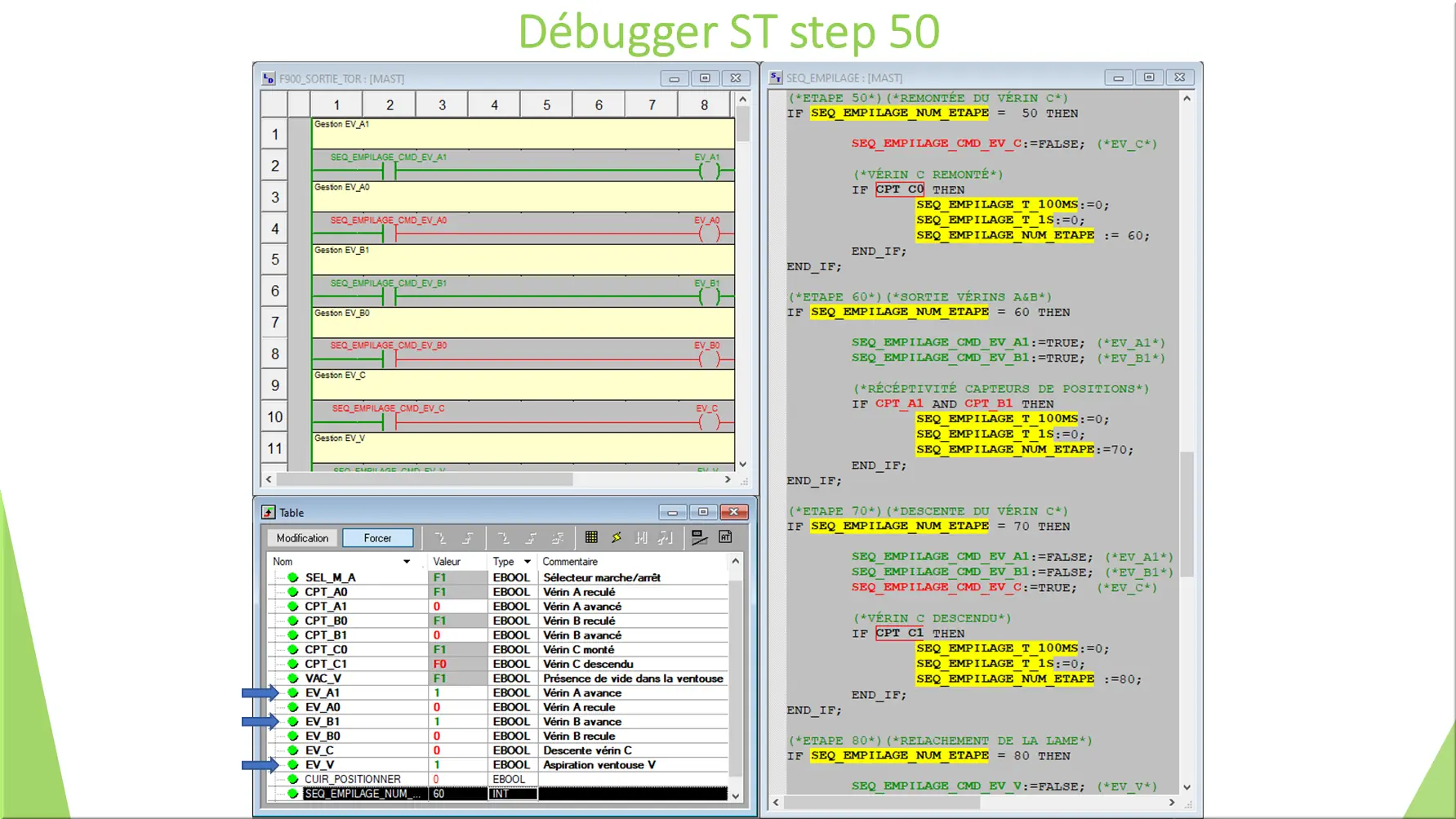The width and height of the screenshot is (1456, 819).
Task: Click the grid display icon in Table toolbar
Action: [x=590, y=537]
